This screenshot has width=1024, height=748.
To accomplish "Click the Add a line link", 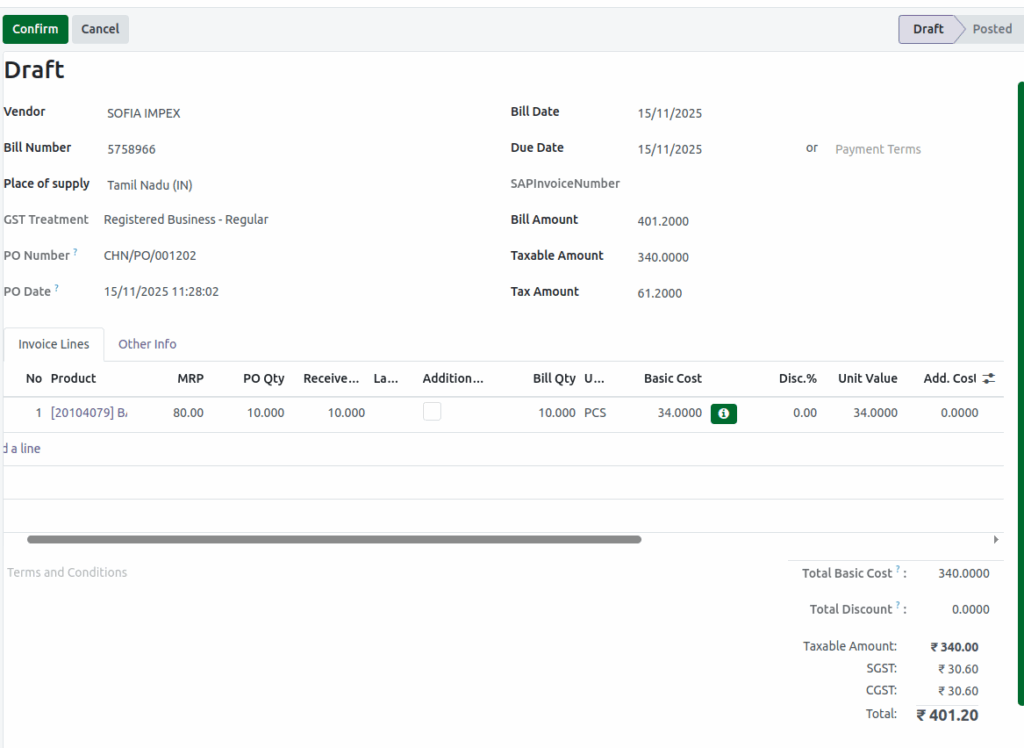I will tap(22, 449).
